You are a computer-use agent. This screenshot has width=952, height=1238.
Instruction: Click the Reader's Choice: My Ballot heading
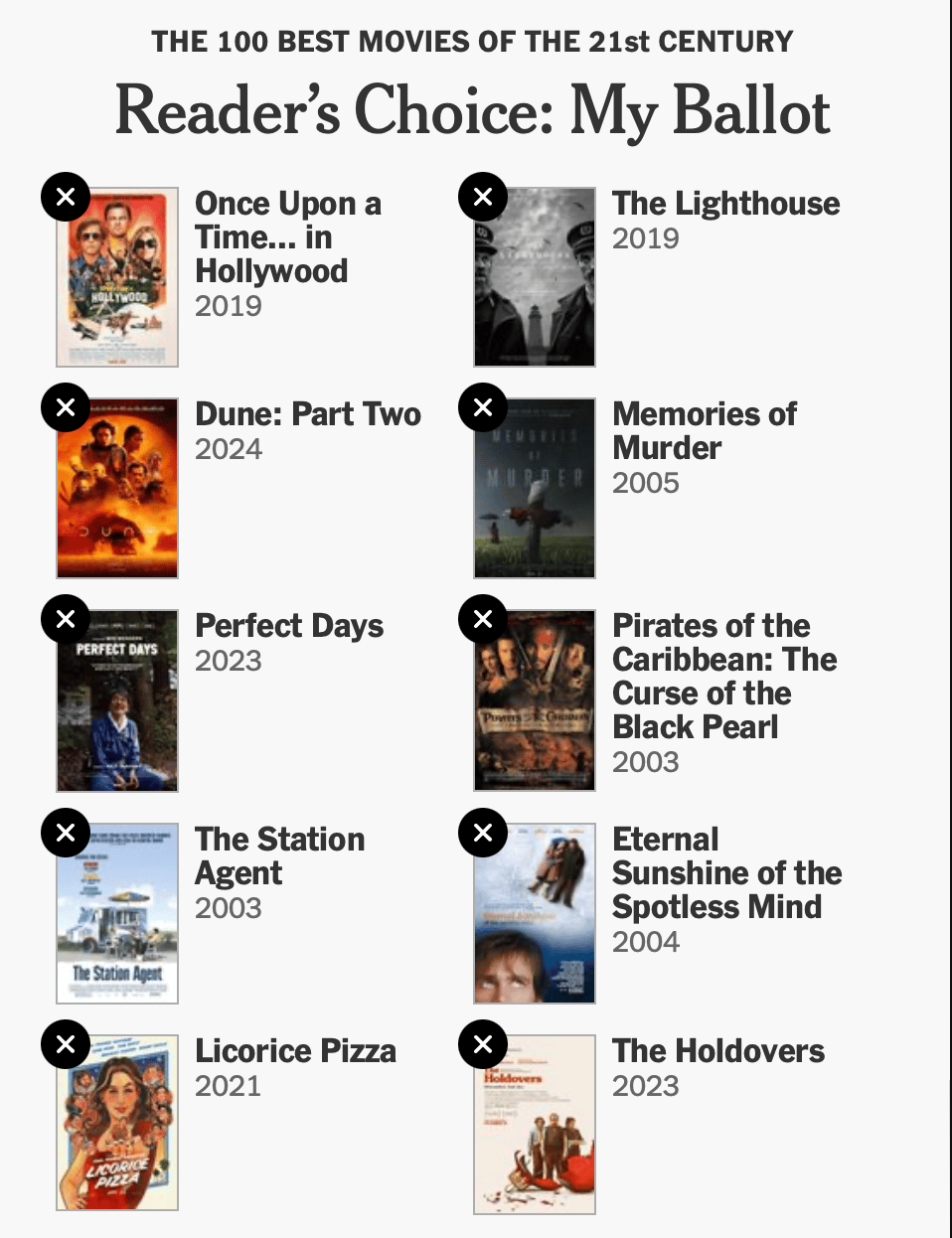[x=473, y=110]
